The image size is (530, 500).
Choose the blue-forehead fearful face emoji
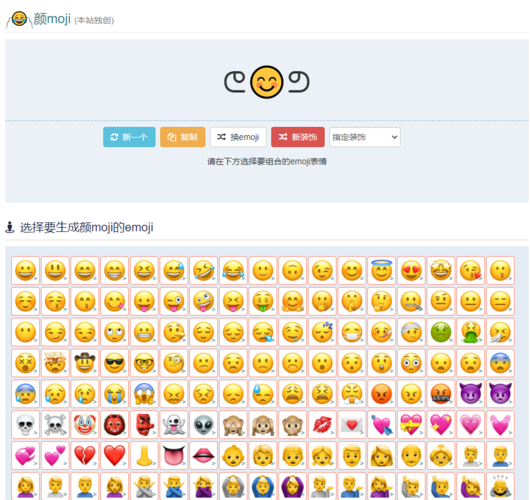[500, 363]
